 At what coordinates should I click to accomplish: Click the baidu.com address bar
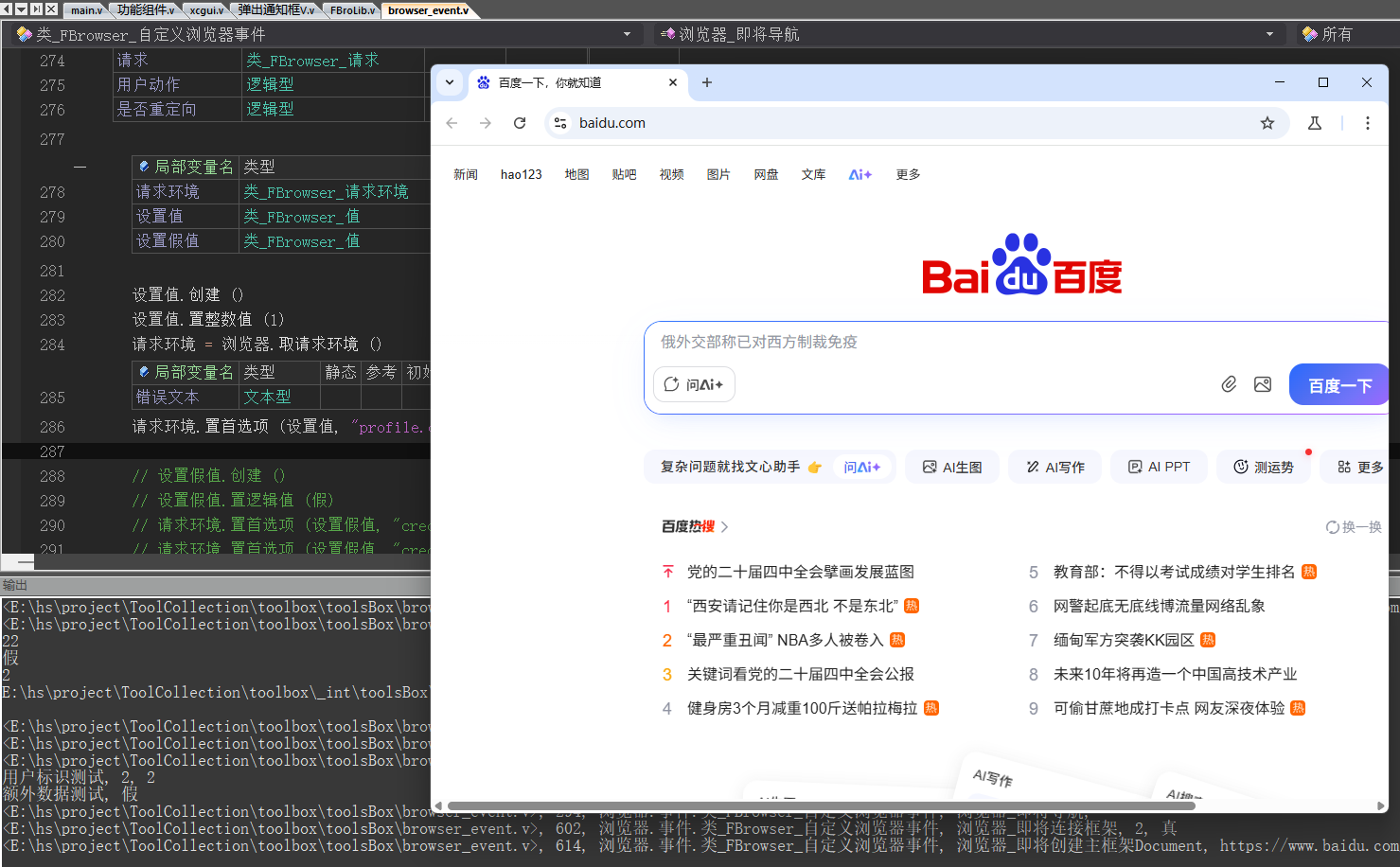click(x=918, y=123)
